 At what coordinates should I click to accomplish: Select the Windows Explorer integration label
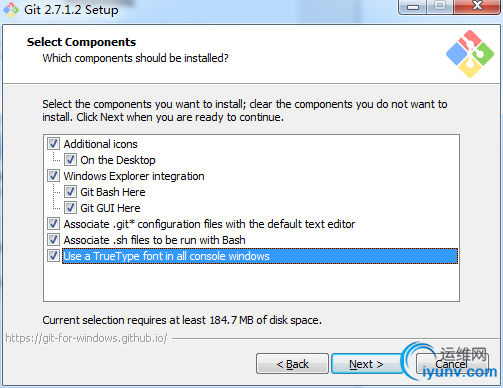(134, 176)
